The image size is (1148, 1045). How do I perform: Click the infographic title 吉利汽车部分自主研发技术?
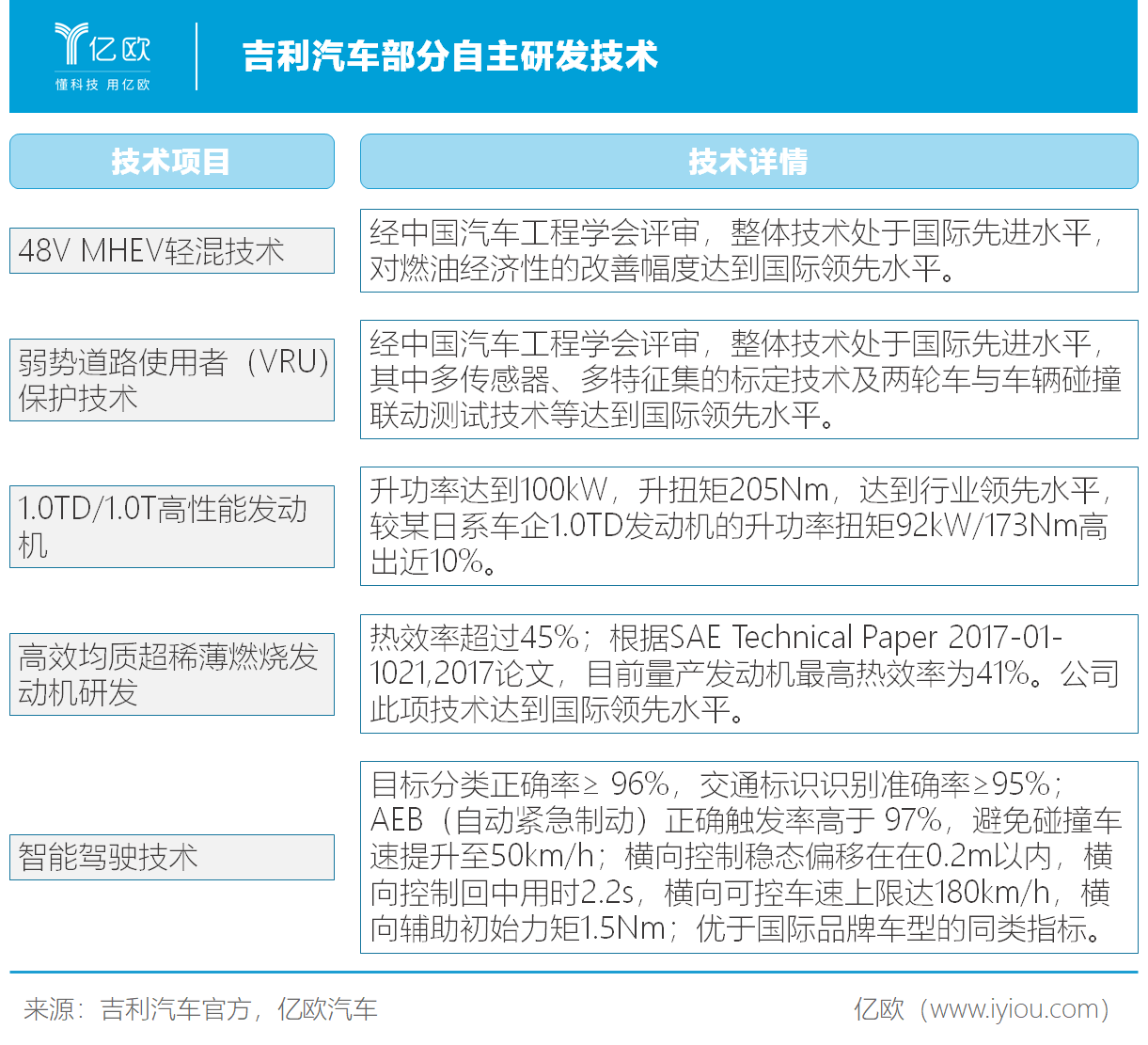[x=450, y=56]
